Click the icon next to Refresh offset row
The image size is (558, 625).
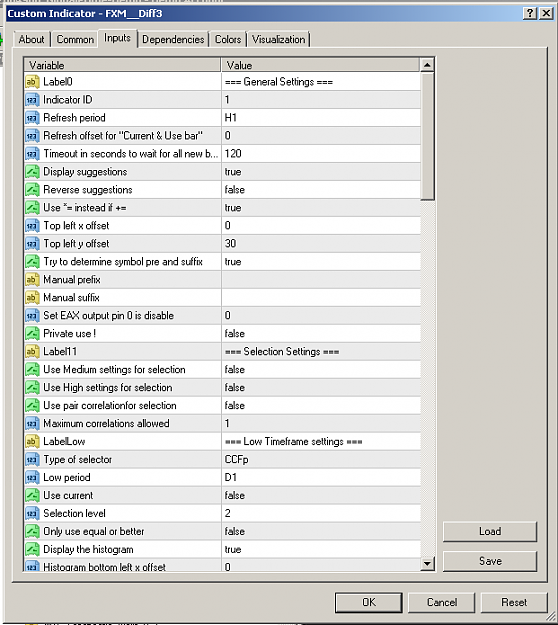[x=32, y=136]
